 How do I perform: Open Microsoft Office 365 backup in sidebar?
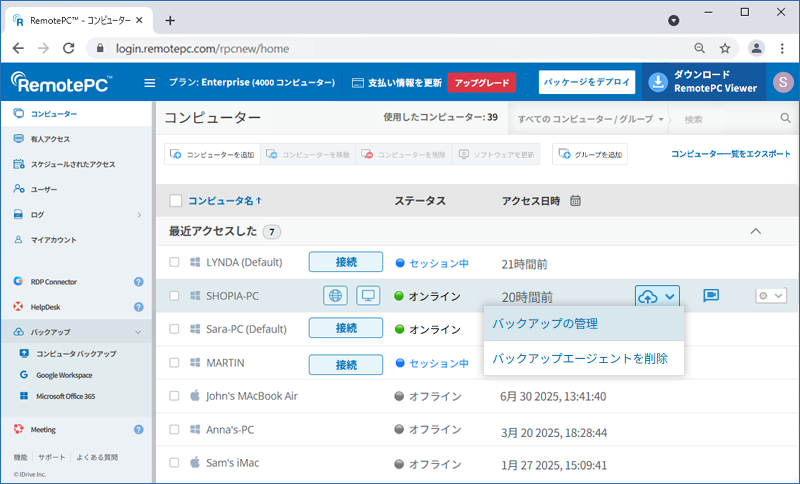65,396
